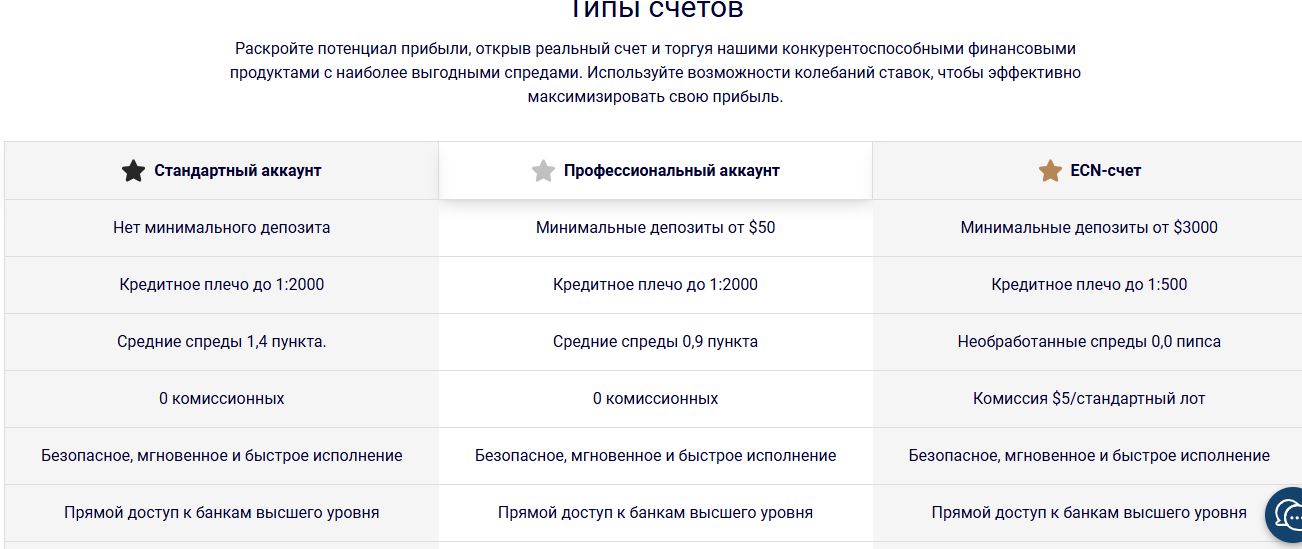Click the intro paragraph under Типы счетов
Screen dimensions: 1302x549
[655, 73]
